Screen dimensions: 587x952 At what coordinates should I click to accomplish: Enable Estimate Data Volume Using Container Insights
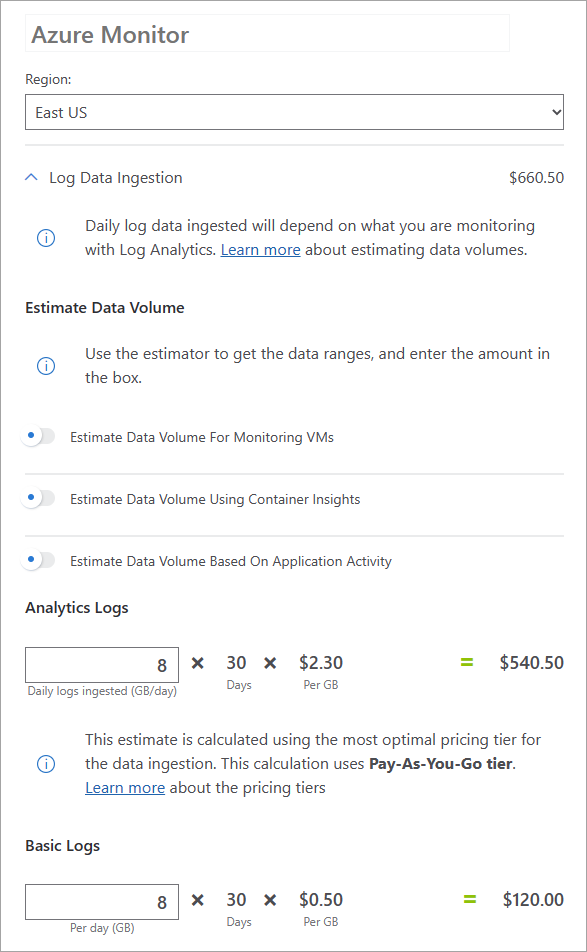coord(37,498)
